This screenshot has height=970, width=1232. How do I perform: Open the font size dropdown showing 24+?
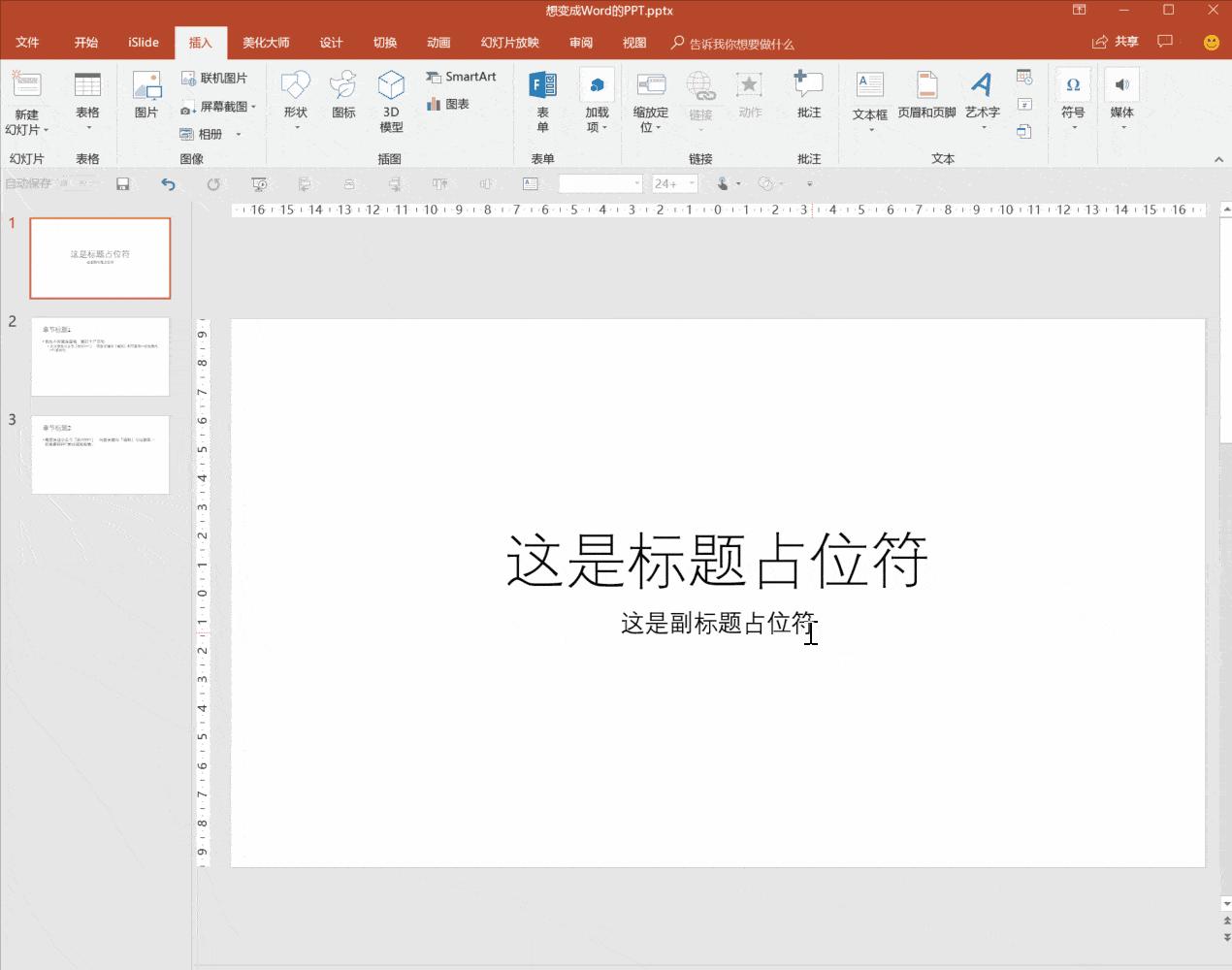(692, 183)
